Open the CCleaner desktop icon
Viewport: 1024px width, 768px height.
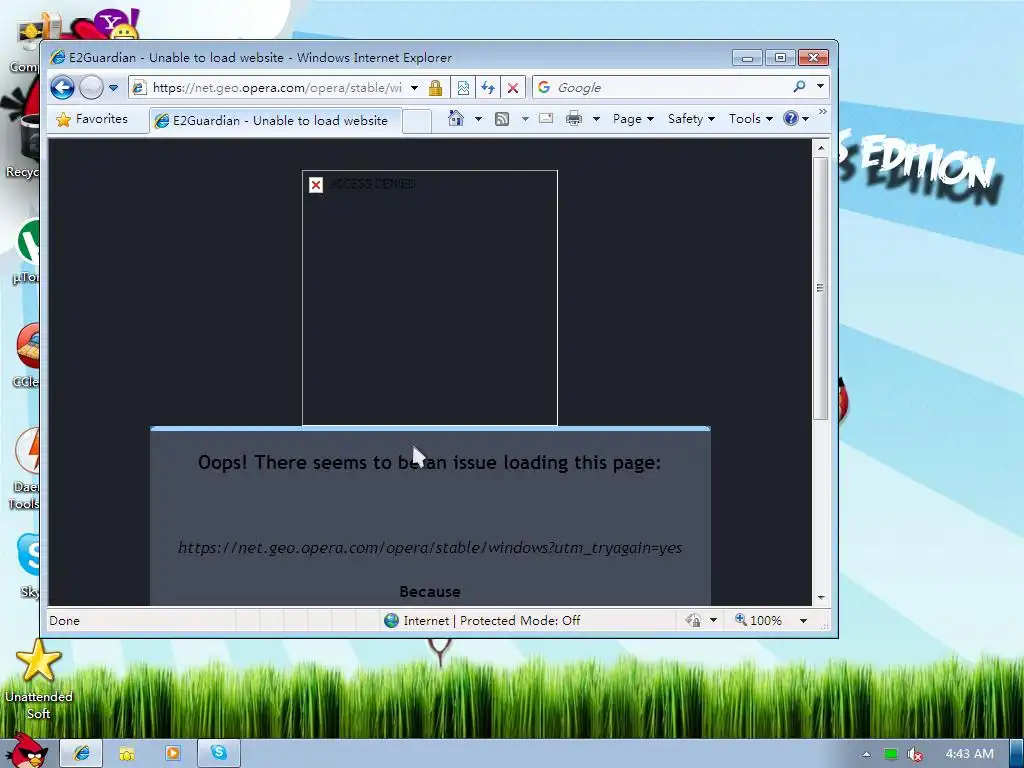pos(27,356)
